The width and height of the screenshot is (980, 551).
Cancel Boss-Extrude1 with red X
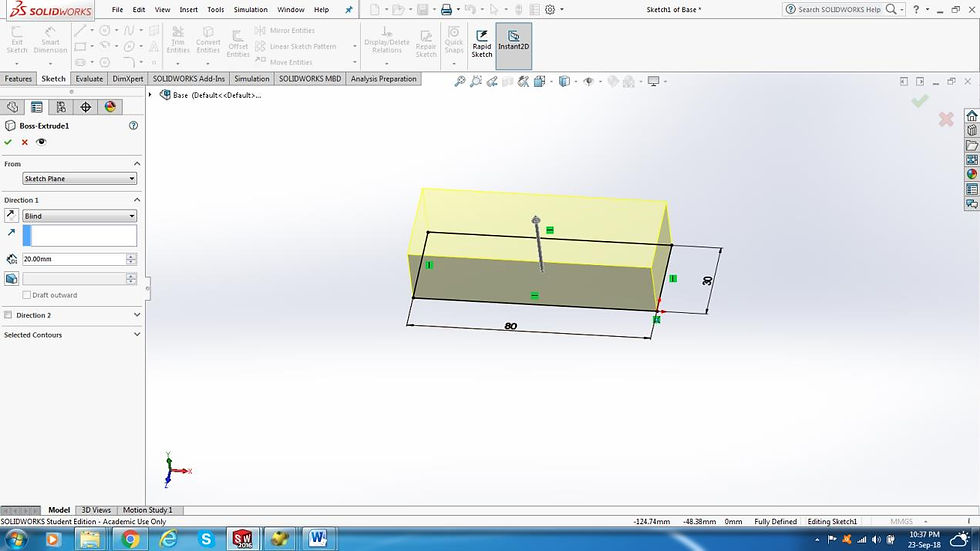(25, 142)
